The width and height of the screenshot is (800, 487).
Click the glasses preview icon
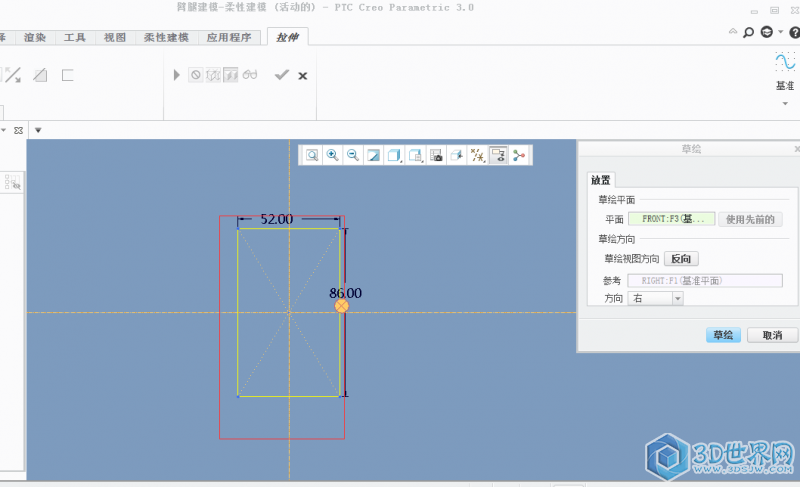tap(251, 75)
